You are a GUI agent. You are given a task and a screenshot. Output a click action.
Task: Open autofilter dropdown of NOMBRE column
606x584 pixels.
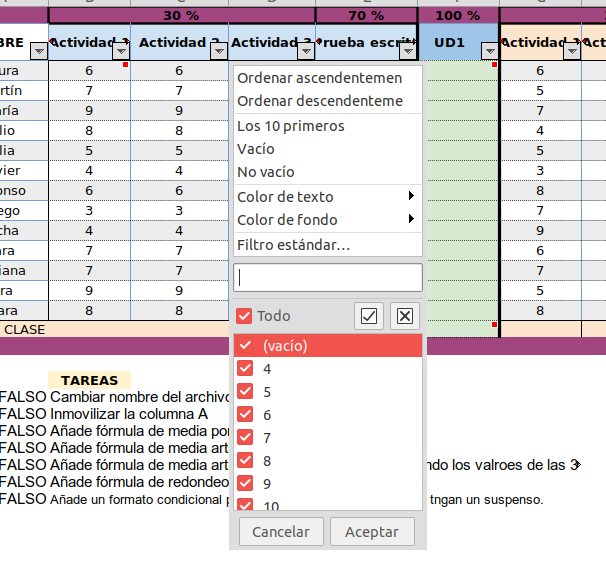(x=39, y=51)
